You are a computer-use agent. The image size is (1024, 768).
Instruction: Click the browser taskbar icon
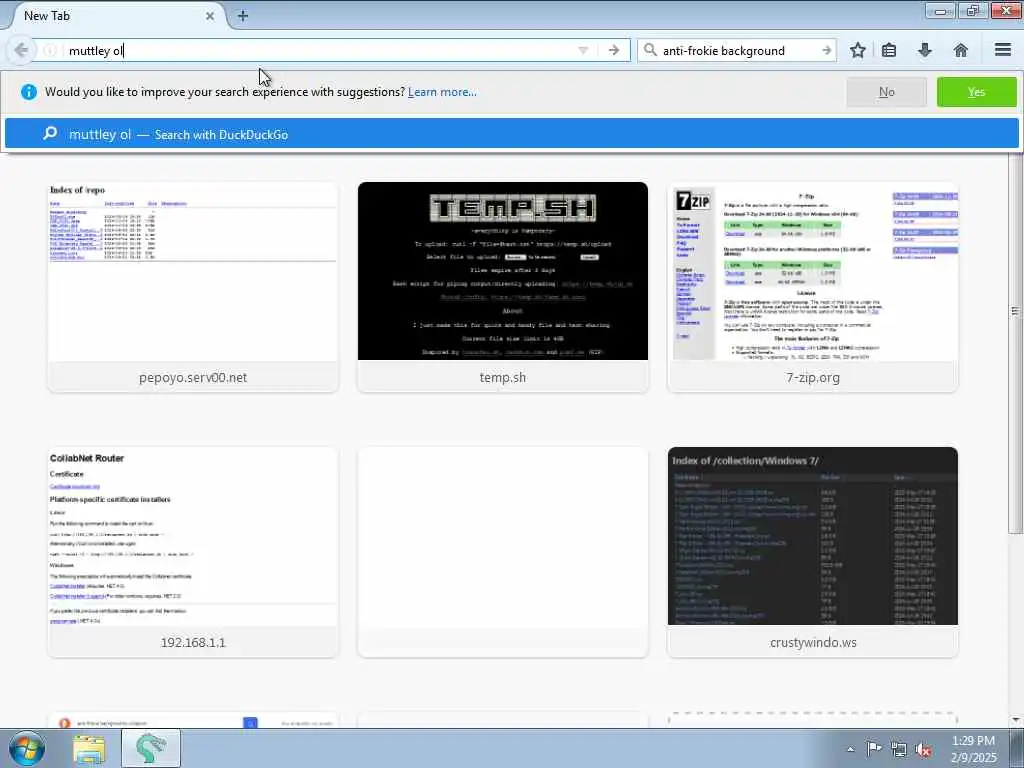151,749
